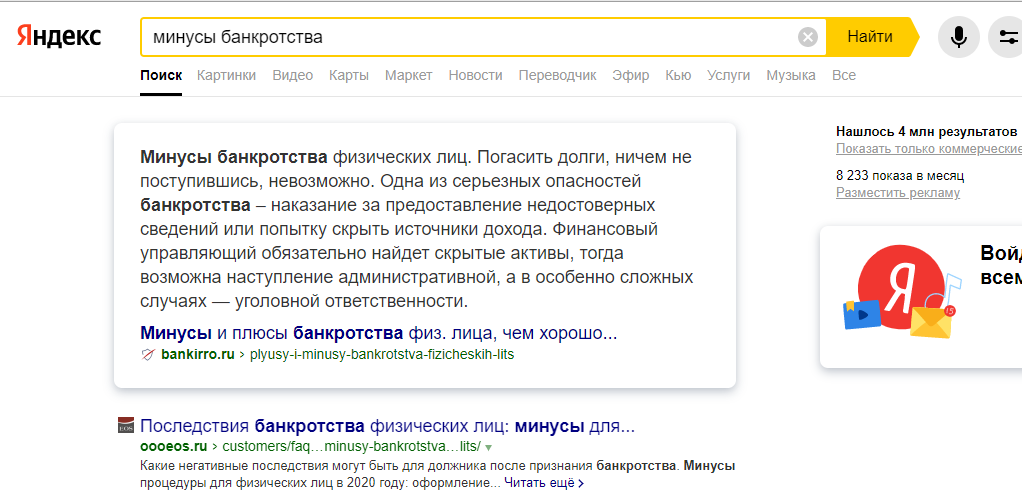
Task: Open Последствия банкротства физических лиц result
Action: point(387,428)
